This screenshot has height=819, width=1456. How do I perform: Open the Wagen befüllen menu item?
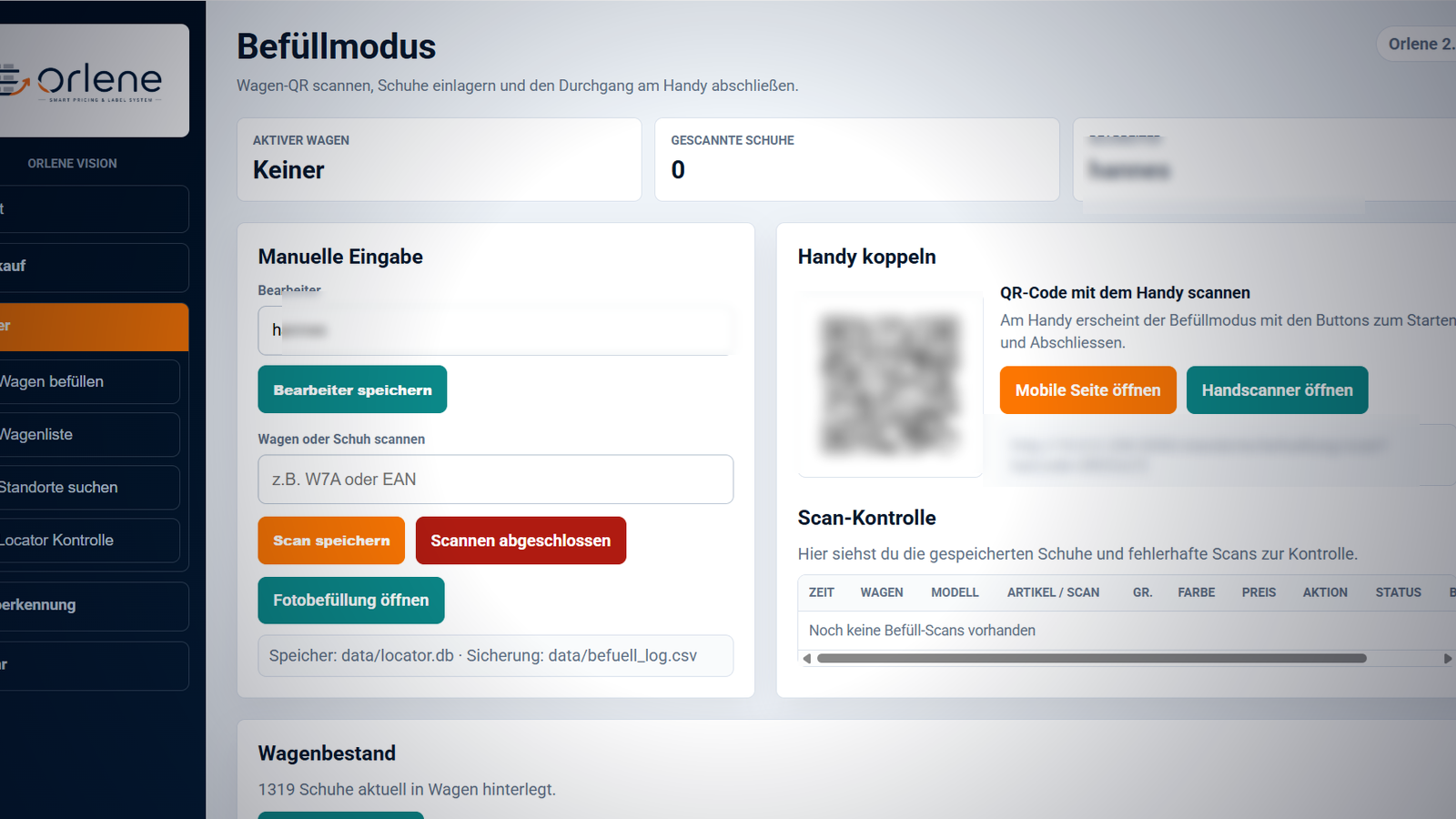coord(89,381)
